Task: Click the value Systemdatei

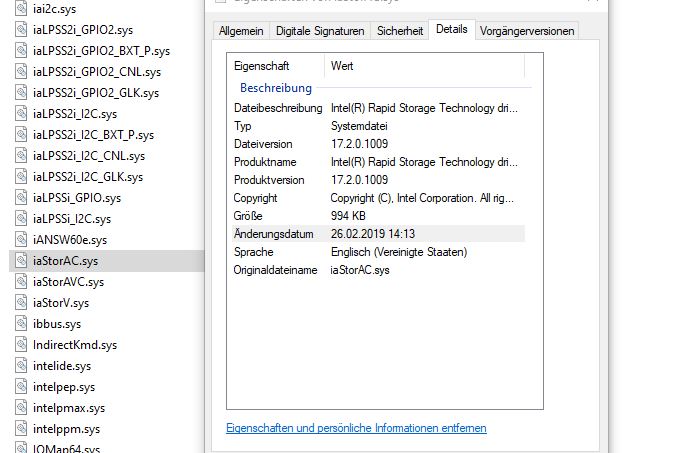Action: 359,126
